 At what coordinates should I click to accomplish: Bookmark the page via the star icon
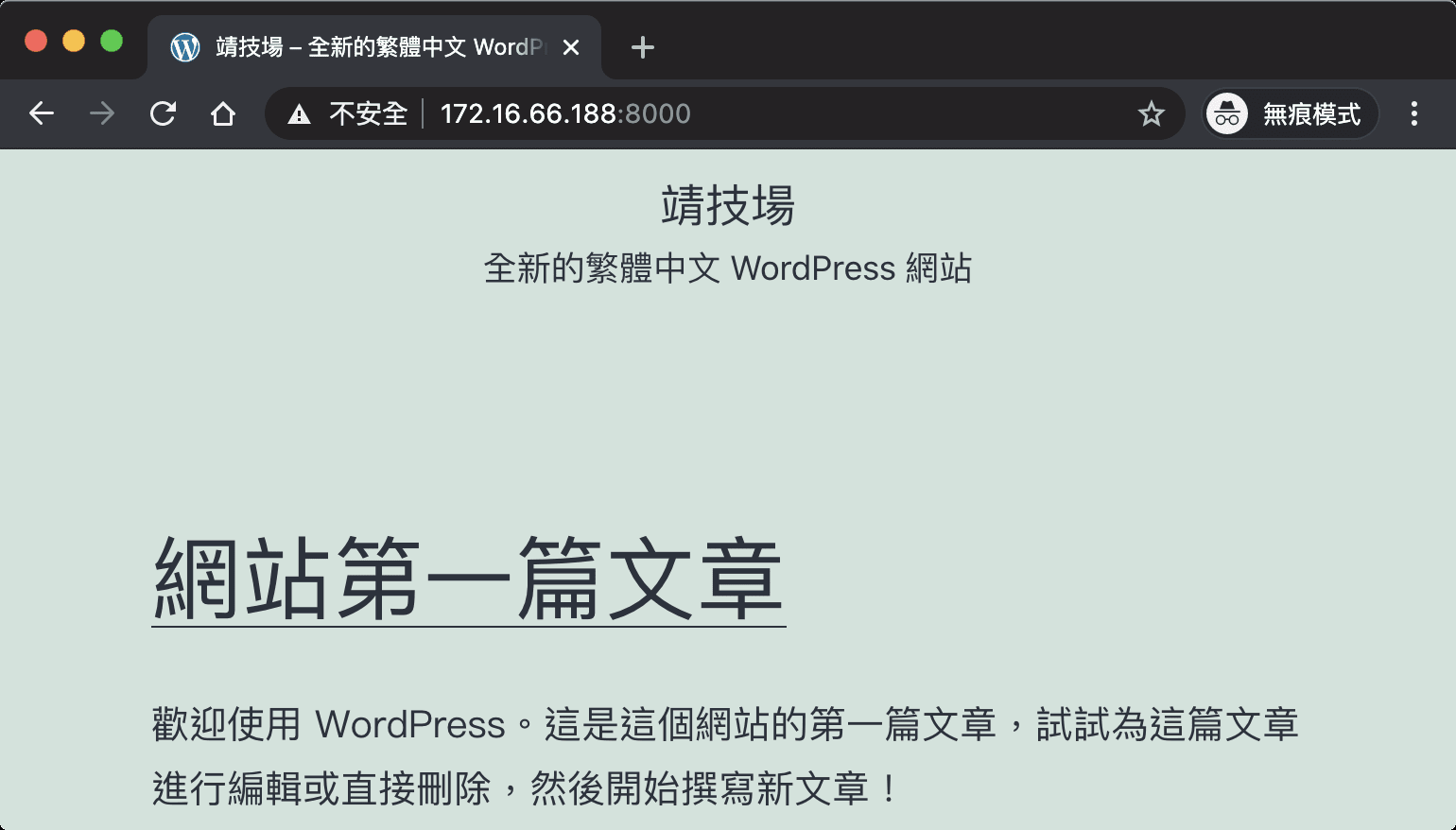pos(1152,113)
